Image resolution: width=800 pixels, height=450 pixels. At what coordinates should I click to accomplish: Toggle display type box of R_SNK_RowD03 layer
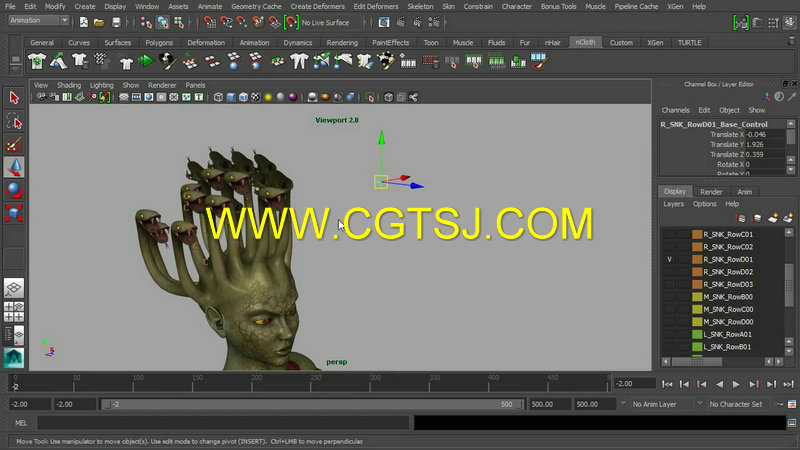click(x=684, y=284)
